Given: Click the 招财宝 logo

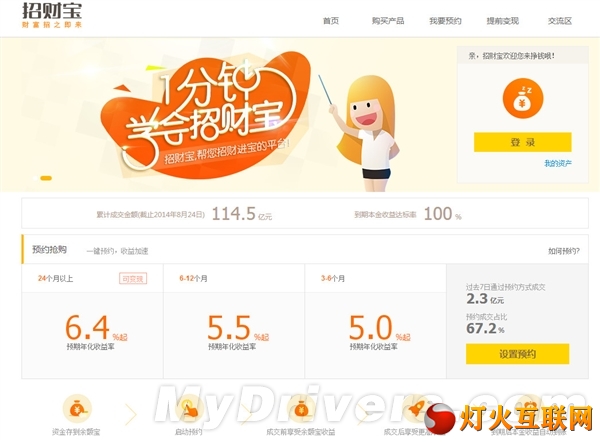Looking at the screenshot, I should [x=52, y=15].
